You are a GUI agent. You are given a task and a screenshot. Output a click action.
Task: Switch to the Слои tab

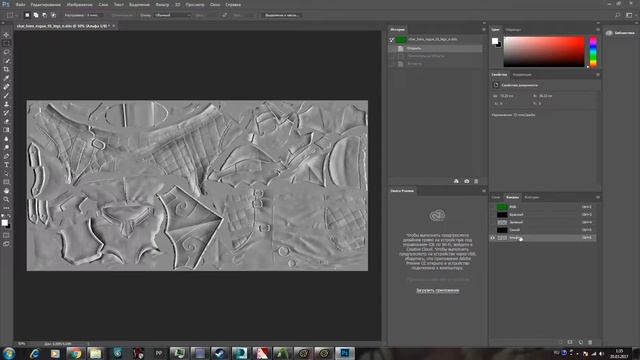pos(496,197)
